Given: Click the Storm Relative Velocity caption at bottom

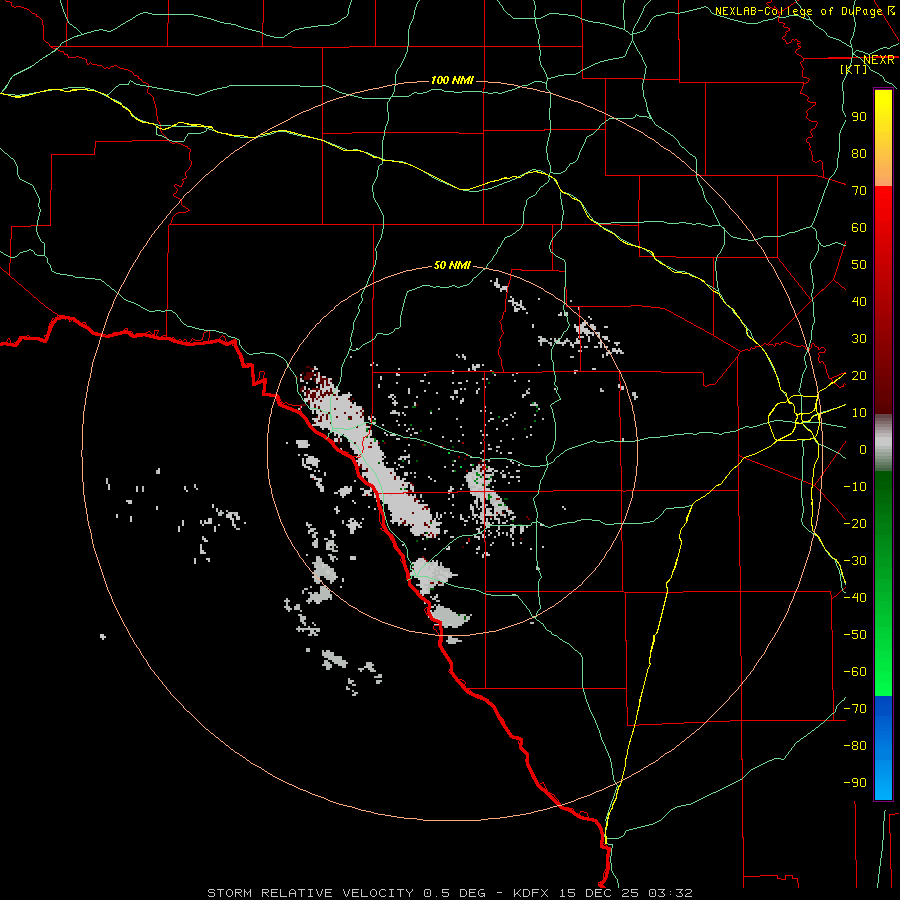Looking at the screenshot, I should click(x=450, y=893).
